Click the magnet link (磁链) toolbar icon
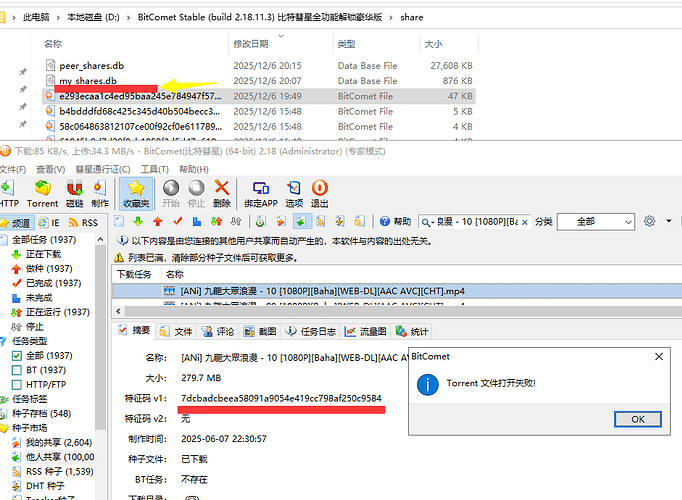682x500 pixels. coord(74,194)
